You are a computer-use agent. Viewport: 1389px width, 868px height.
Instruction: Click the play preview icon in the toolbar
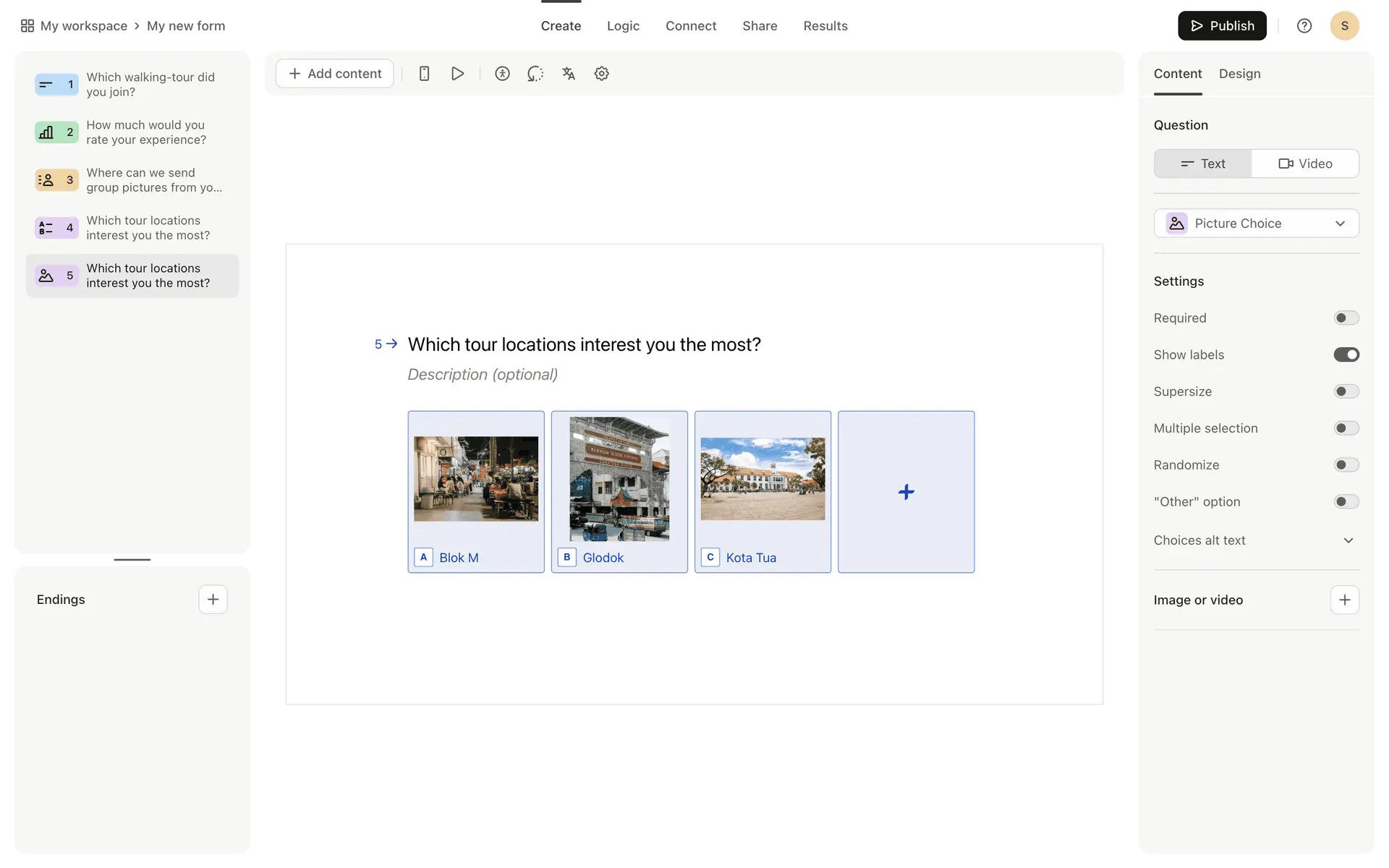pos(457,74)
